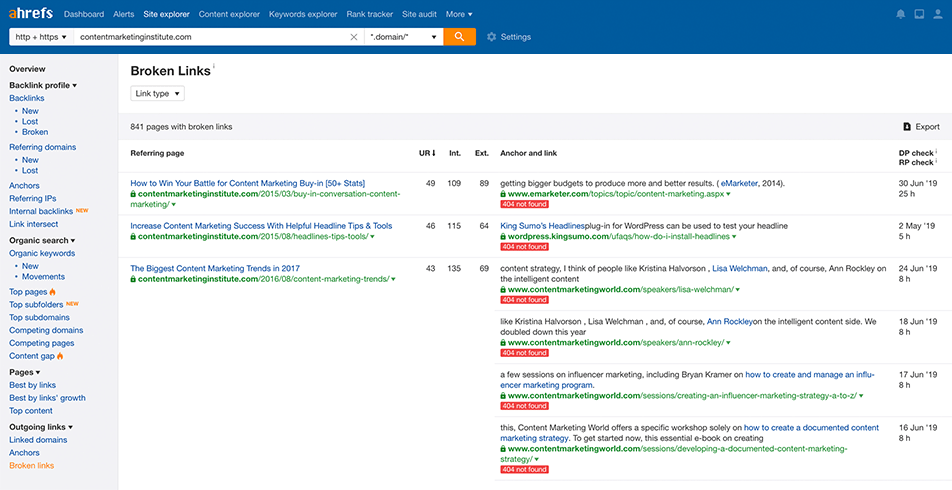This screenshot has width=952, height=490.
Task: Click the flame icon beside Top pages
Action: pyautogui.click(x=52, y=292)
